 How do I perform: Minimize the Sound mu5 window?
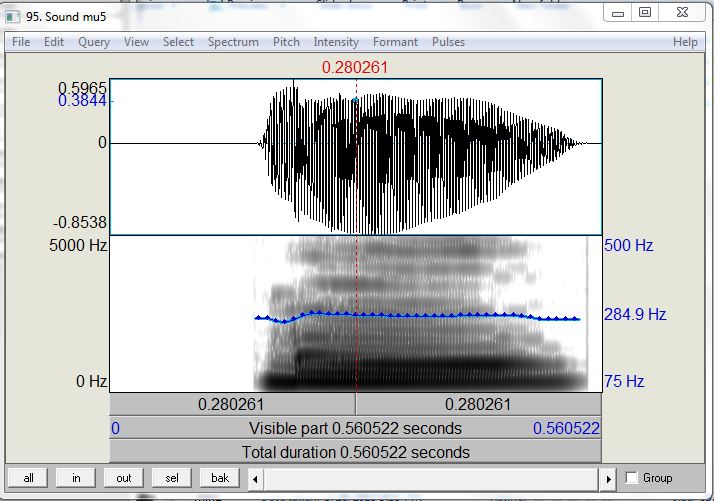point(617,13)
